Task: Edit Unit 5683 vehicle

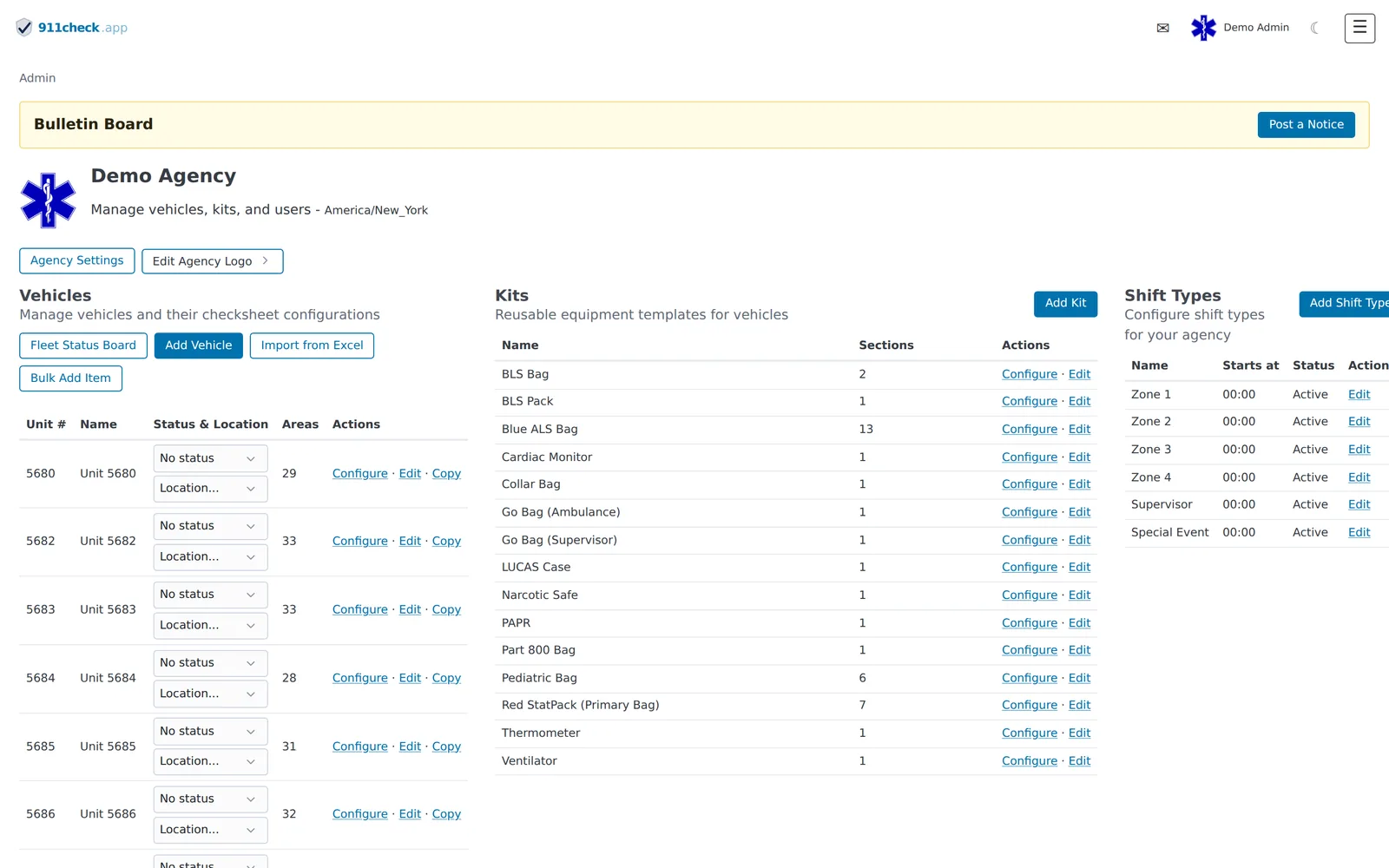Action: pos(410,610)
